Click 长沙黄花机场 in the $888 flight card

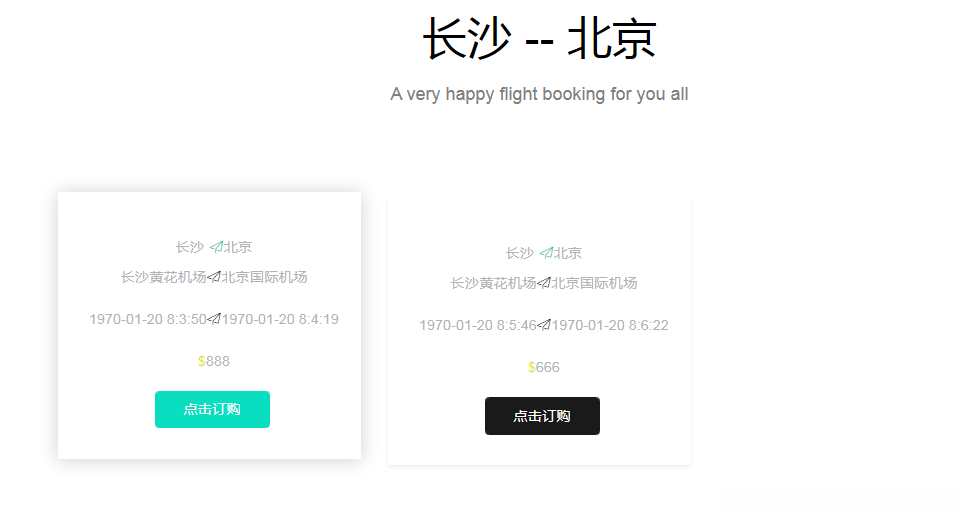pyautogui.click(x=163, y=277)
